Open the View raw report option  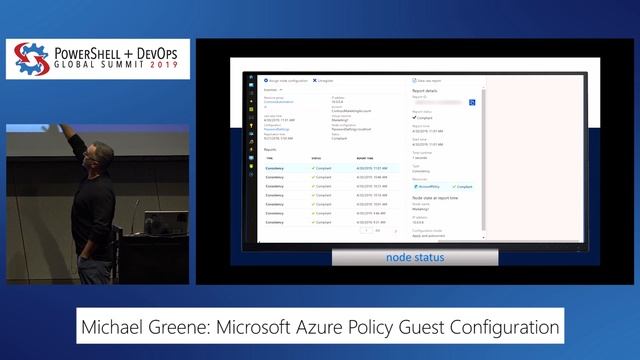pos(427,81)
